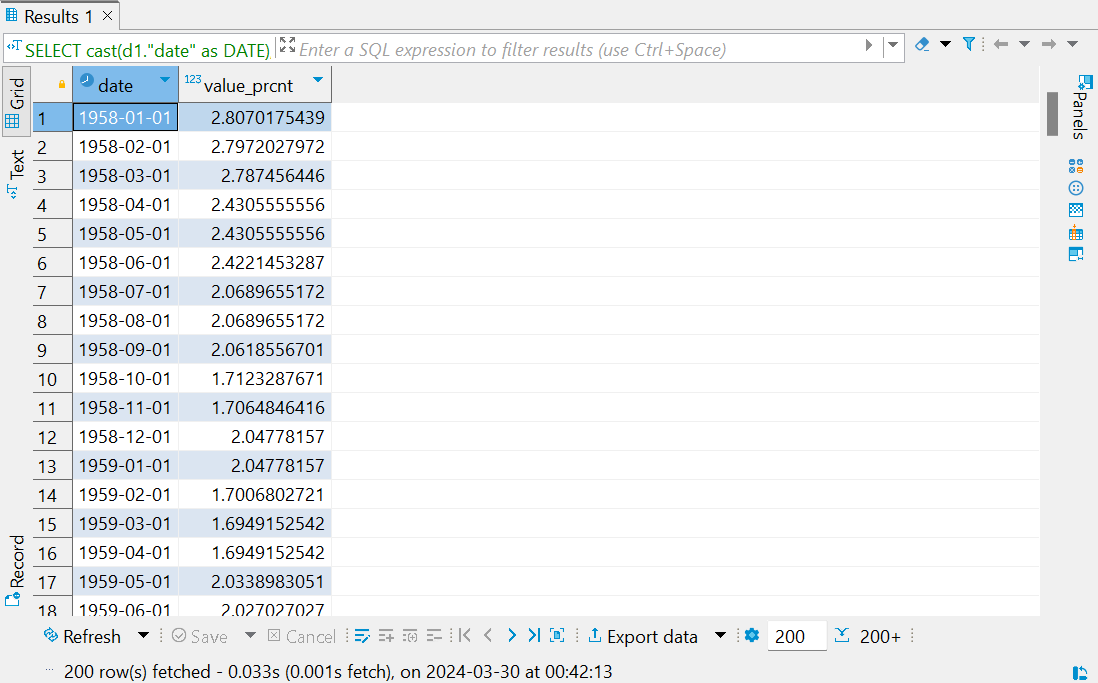1098x683 pixels.
Task: Jump to the first row
Action: 464,635
